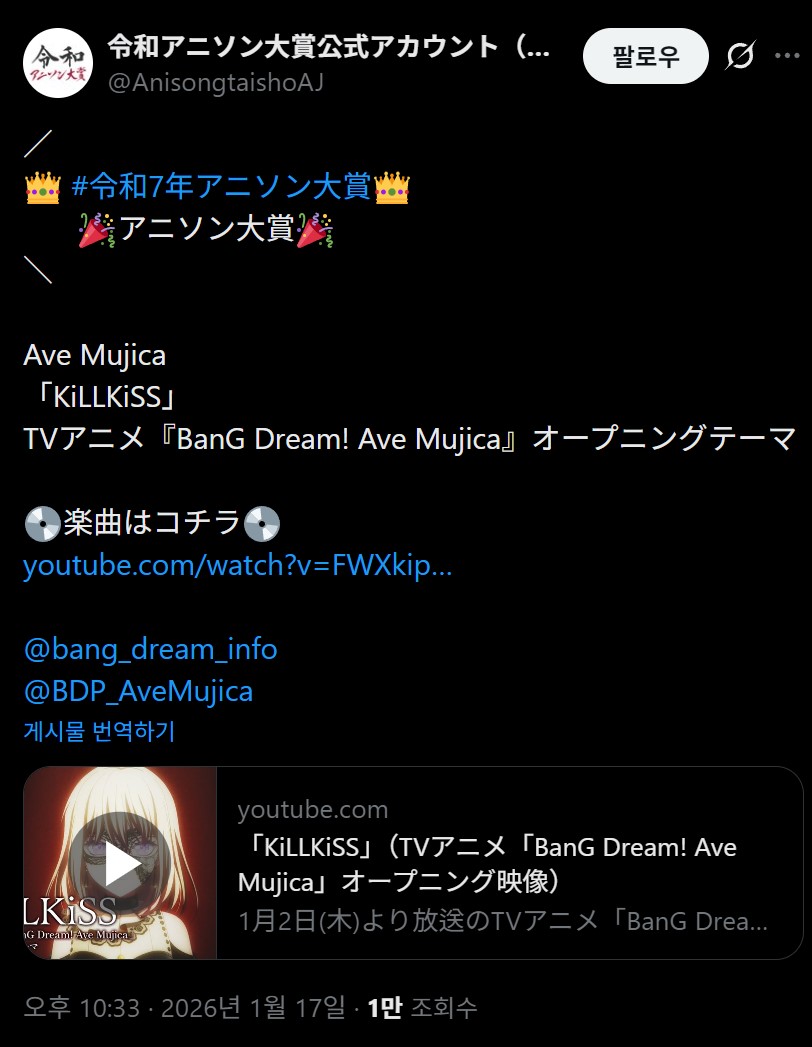
Task: Visit the @bang_dream_info mention
Action: [150, 649]
